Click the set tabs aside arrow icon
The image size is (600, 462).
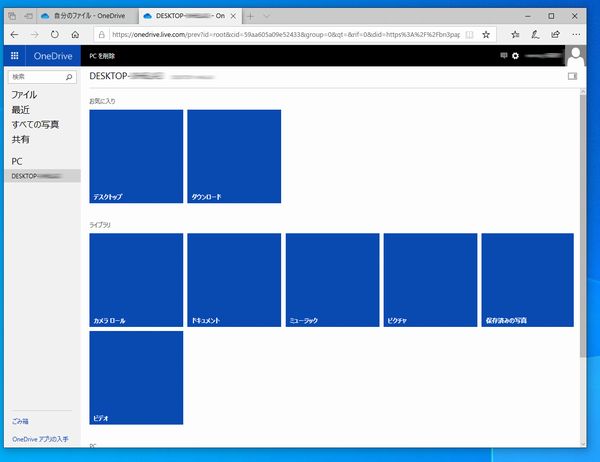28,16
